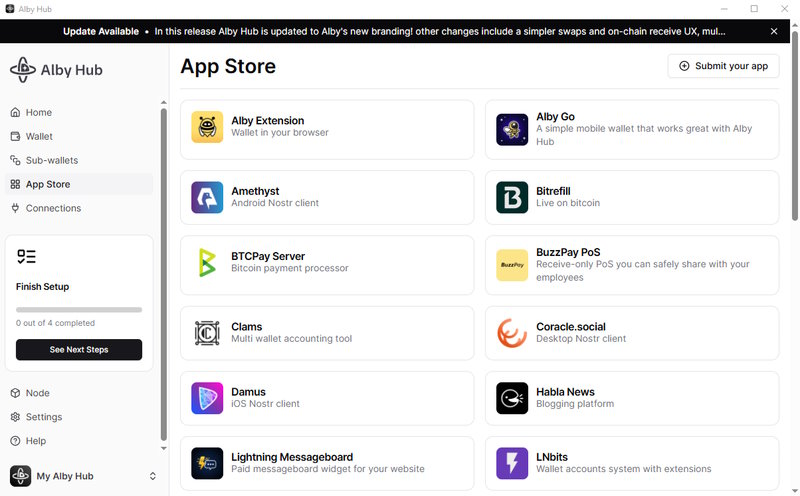
Task: Click the LNbits lightning icon
Action: tap(512, 463)
